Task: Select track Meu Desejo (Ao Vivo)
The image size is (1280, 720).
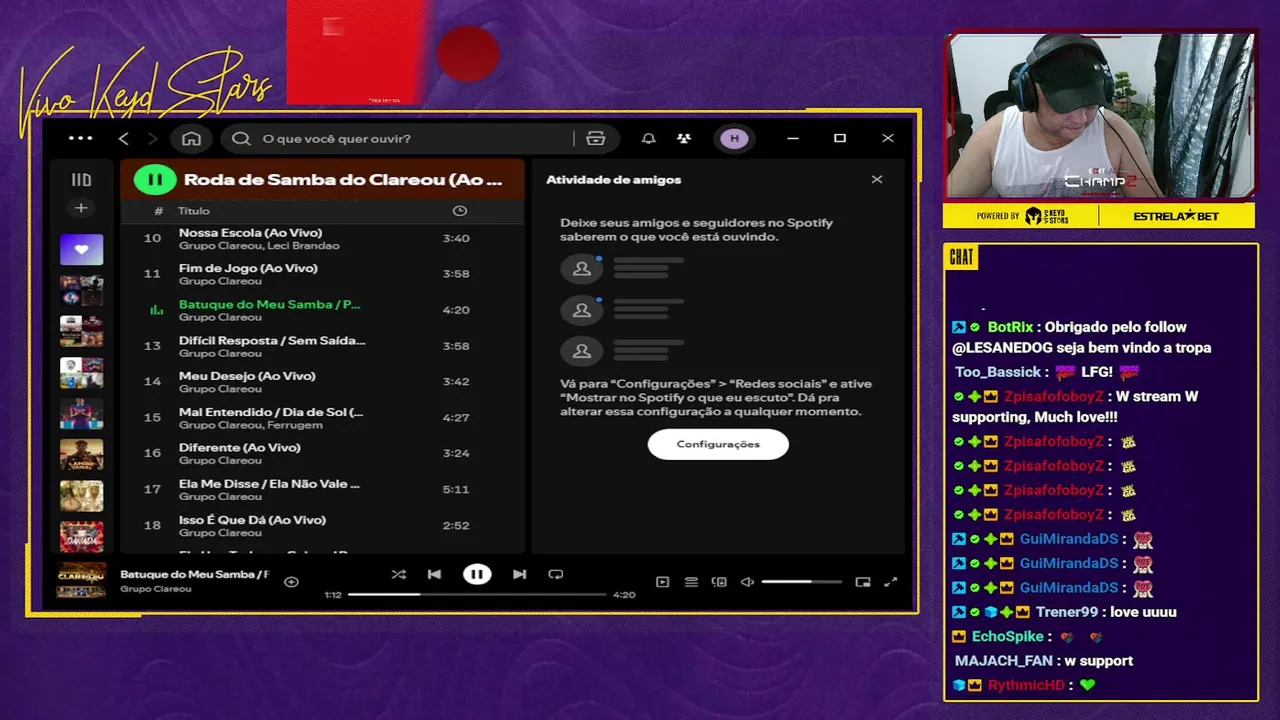Action: [x=322, y=382]
